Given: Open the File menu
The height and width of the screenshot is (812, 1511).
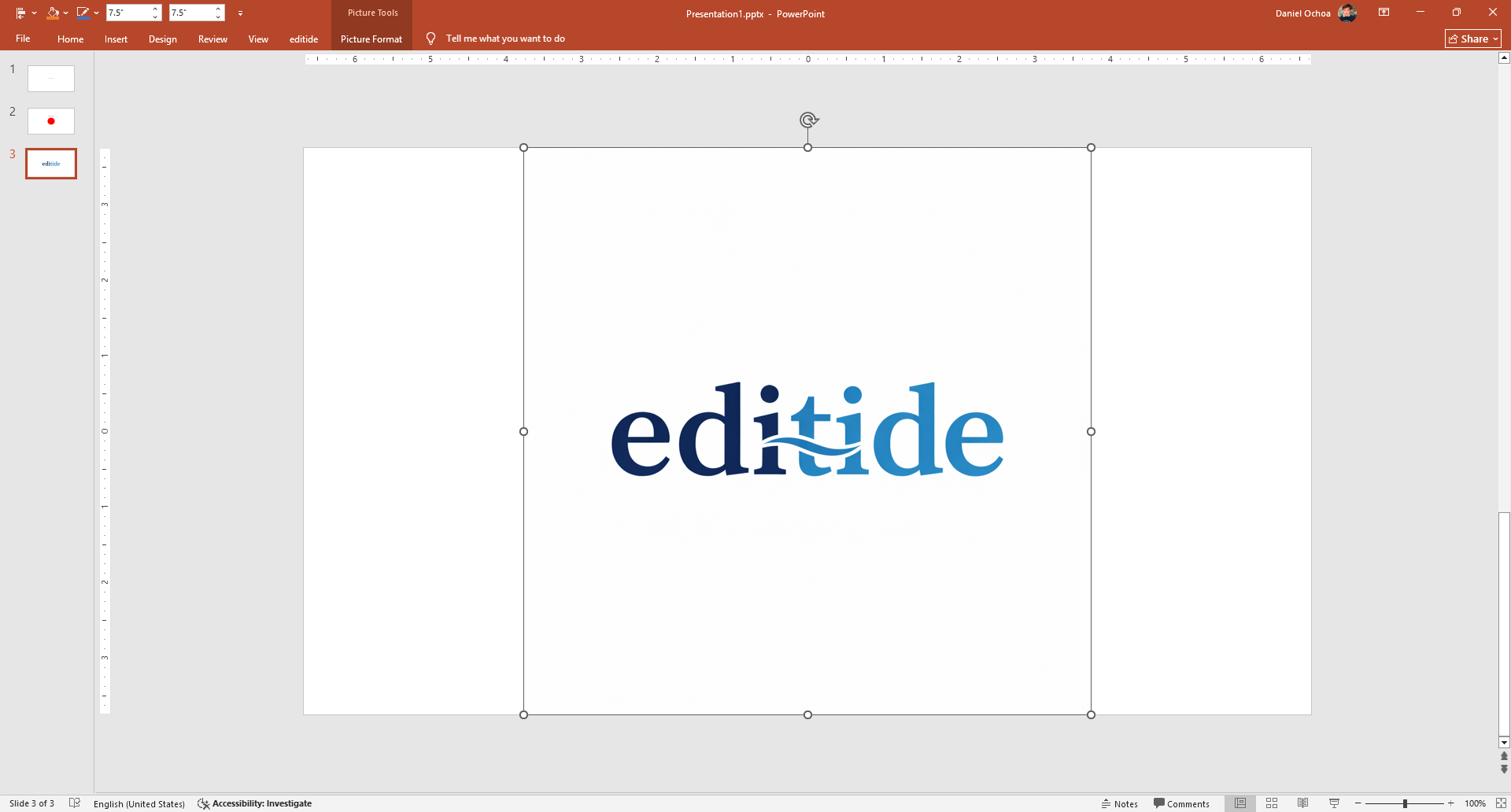Looking at the screenshot, I should coord(23,39).
